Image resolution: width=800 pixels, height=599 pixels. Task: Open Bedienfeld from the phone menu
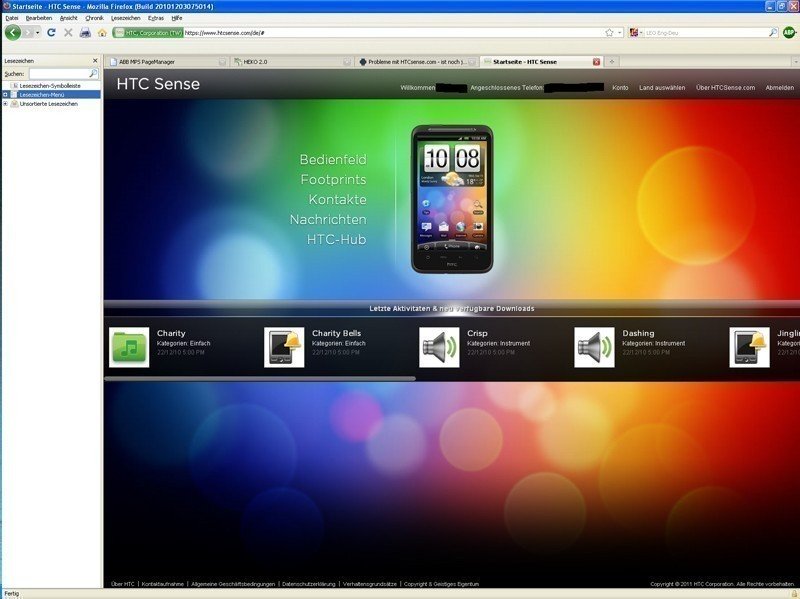tap(333, 160)
